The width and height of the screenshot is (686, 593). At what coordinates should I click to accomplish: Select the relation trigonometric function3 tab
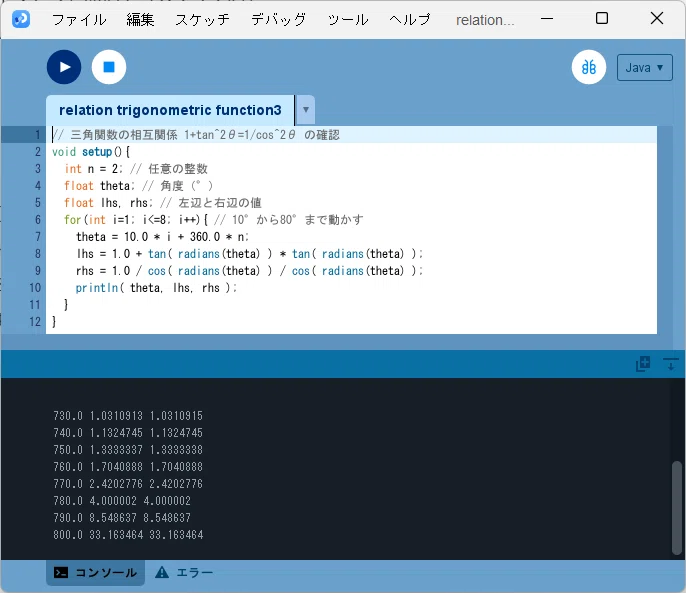(170, 110)
